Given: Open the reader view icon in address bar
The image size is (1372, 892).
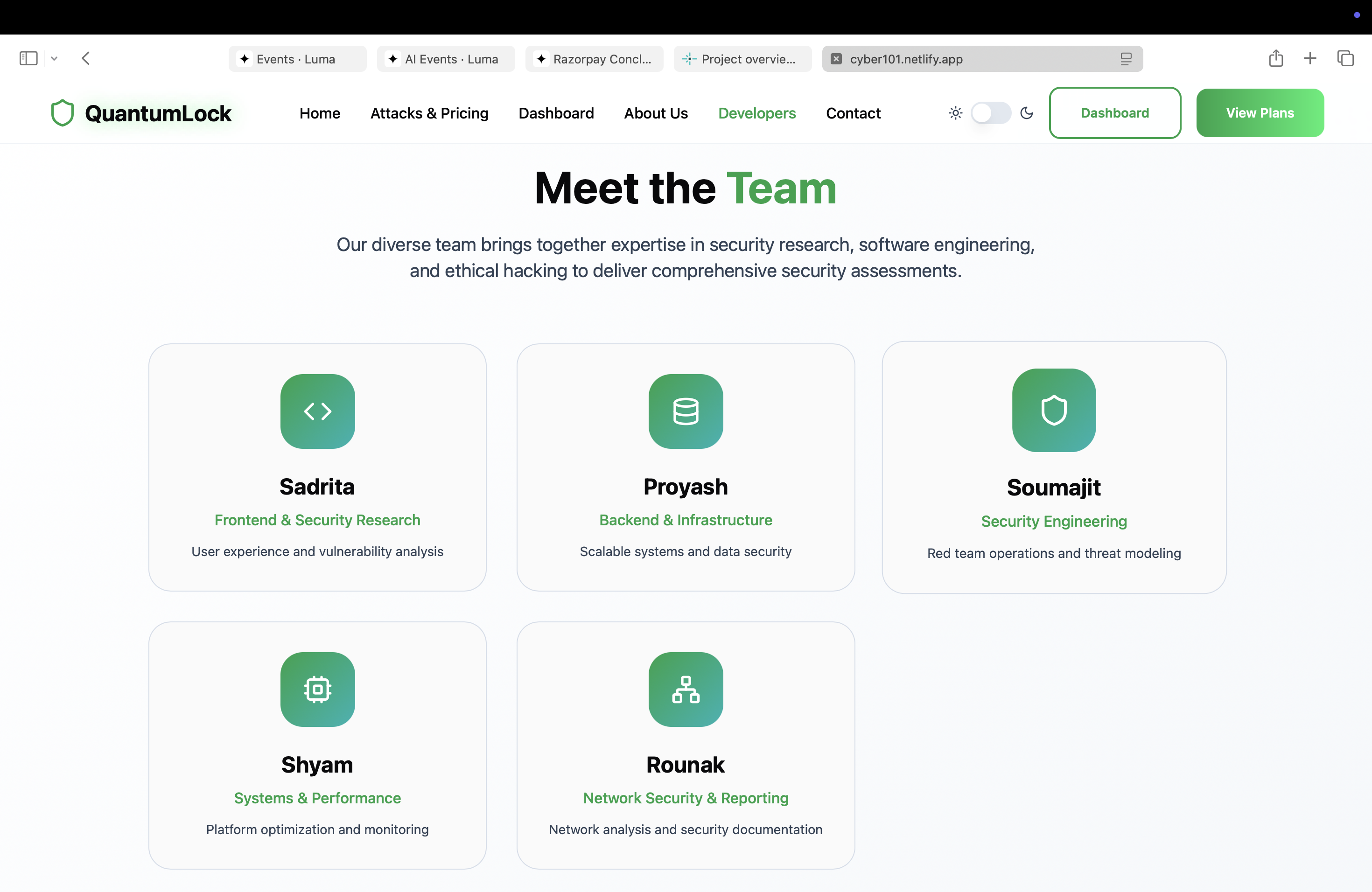Looking at the screenshot, I should coord(1126,59).
